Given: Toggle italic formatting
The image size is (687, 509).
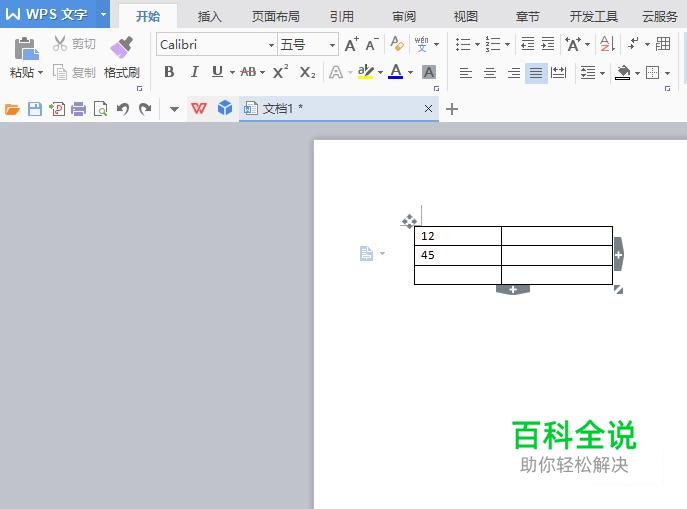Looking at the screenshot, I should tap(194, 72).
